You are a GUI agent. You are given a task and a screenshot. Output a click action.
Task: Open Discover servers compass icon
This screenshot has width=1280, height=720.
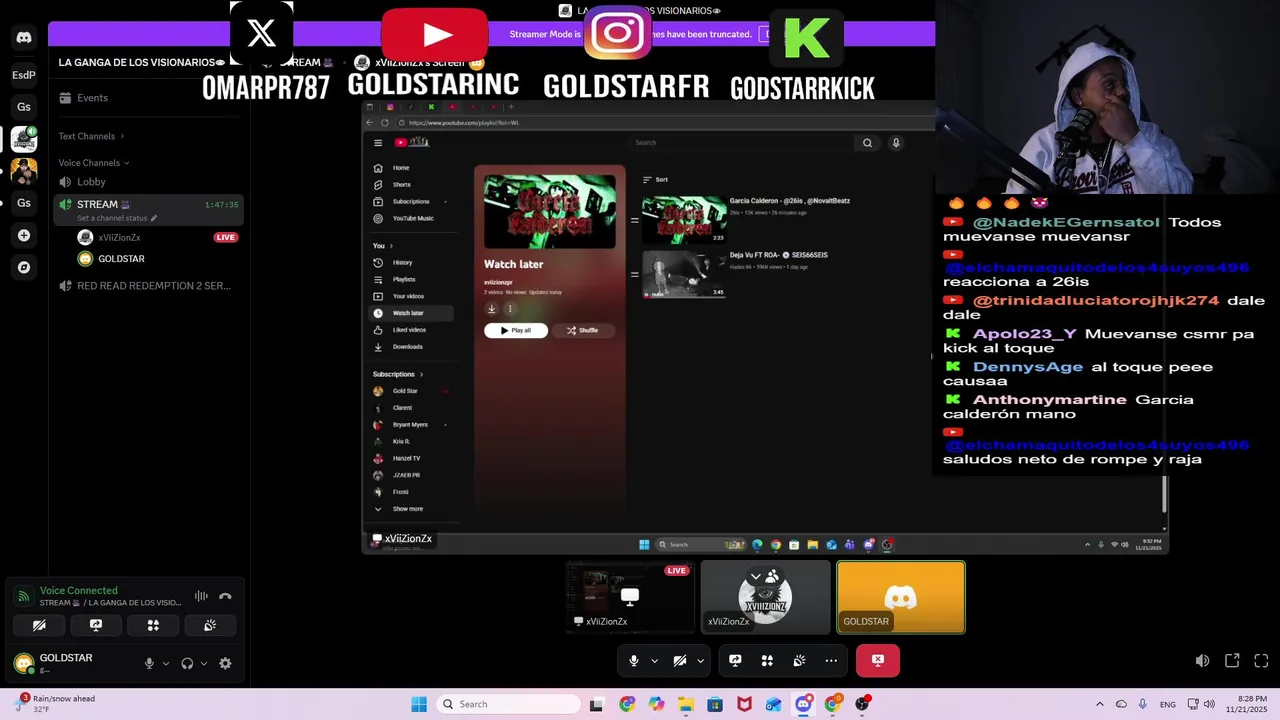24,267
